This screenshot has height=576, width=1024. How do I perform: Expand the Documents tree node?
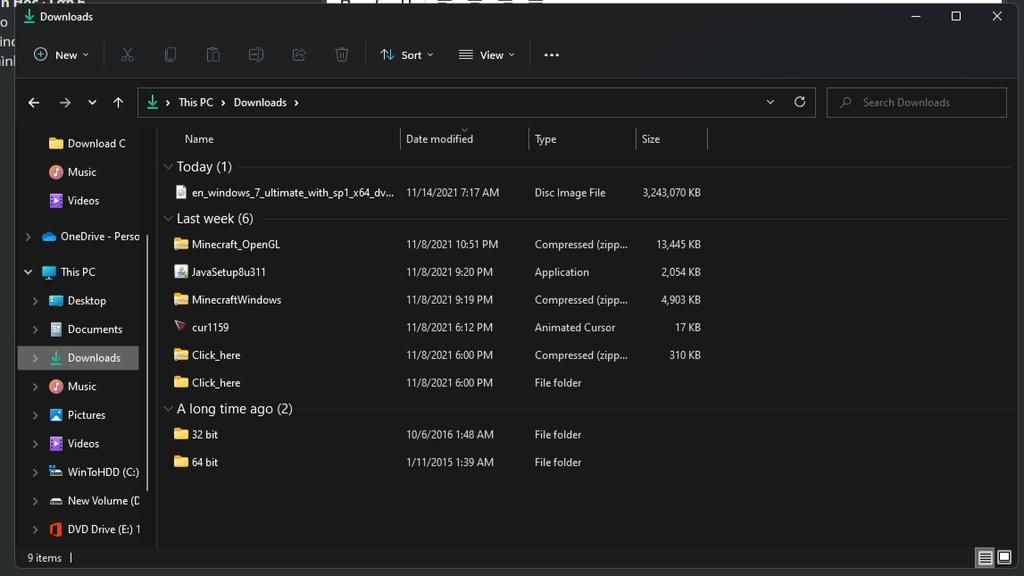pos(35,329)
